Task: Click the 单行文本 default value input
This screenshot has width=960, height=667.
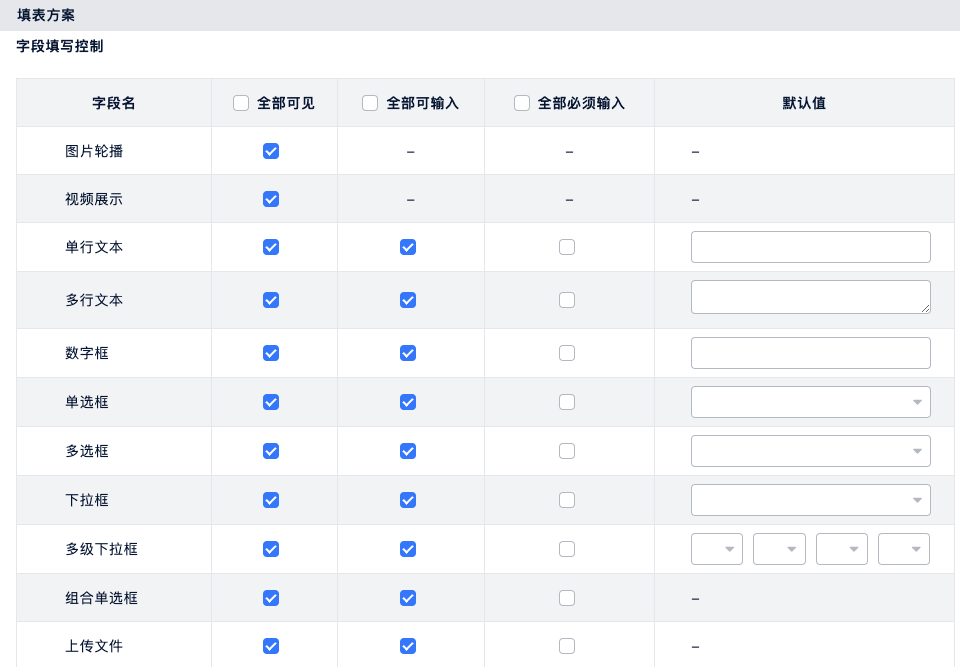Action: coord(810,247)
